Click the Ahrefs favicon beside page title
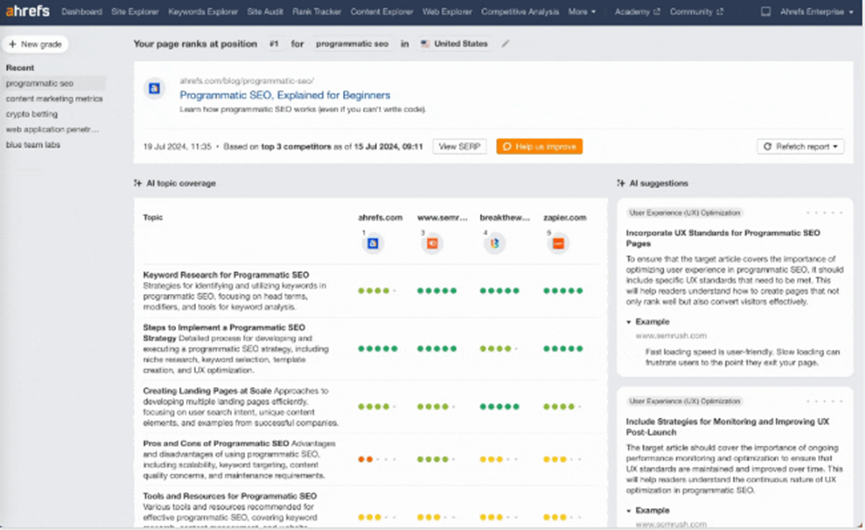The image size is (865, 530). 154,88
